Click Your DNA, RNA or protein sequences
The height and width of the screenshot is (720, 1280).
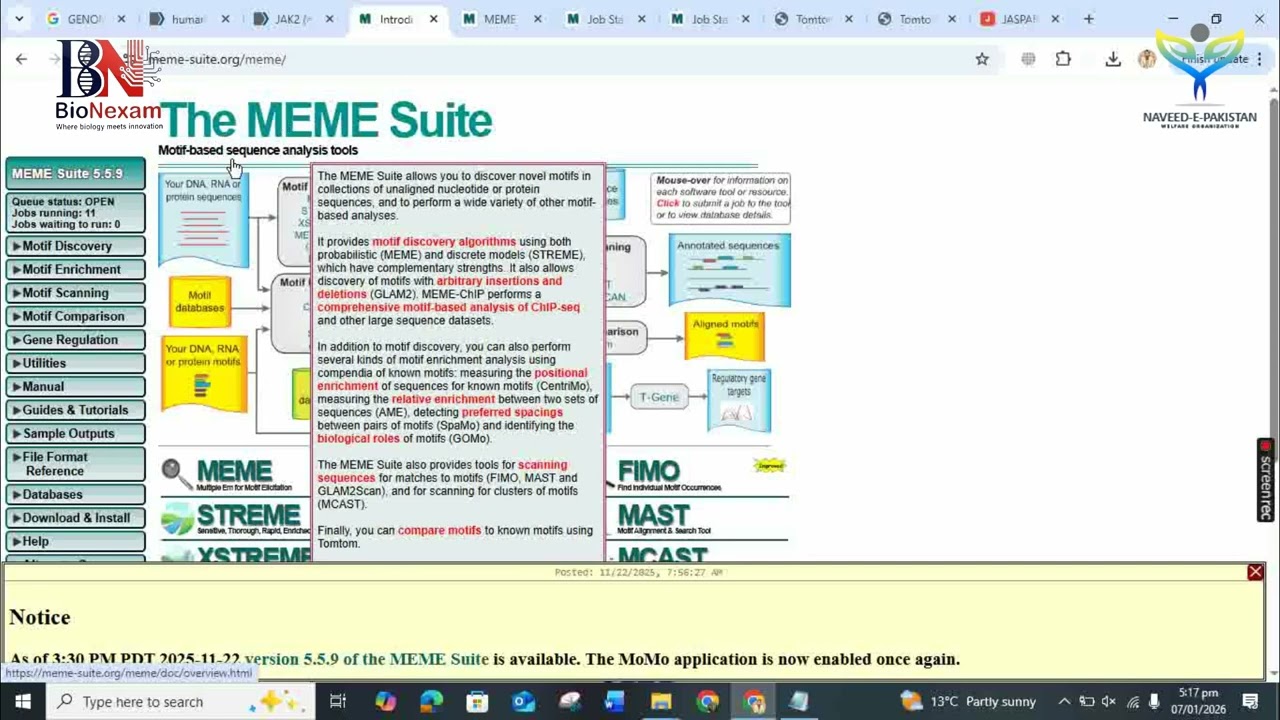(203, 218)
